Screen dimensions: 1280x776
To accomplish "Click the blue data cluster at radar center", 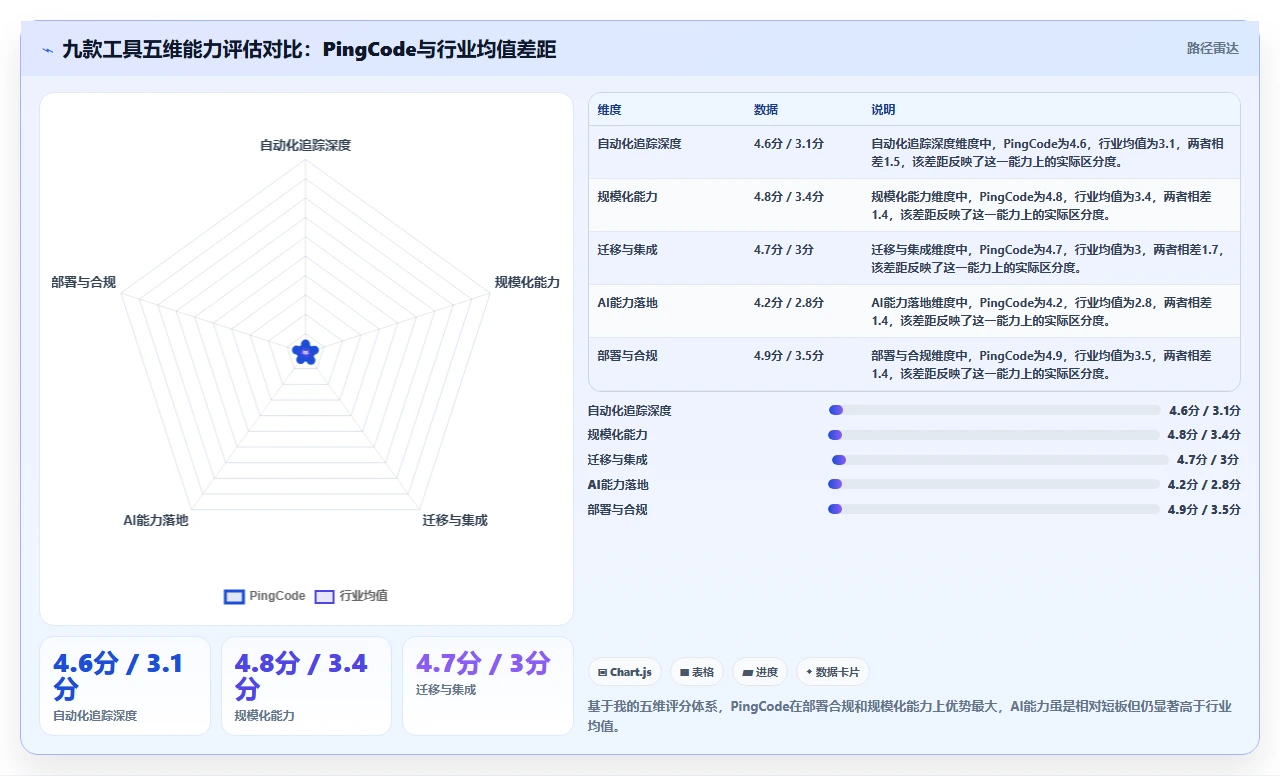I will pos(305,352).
